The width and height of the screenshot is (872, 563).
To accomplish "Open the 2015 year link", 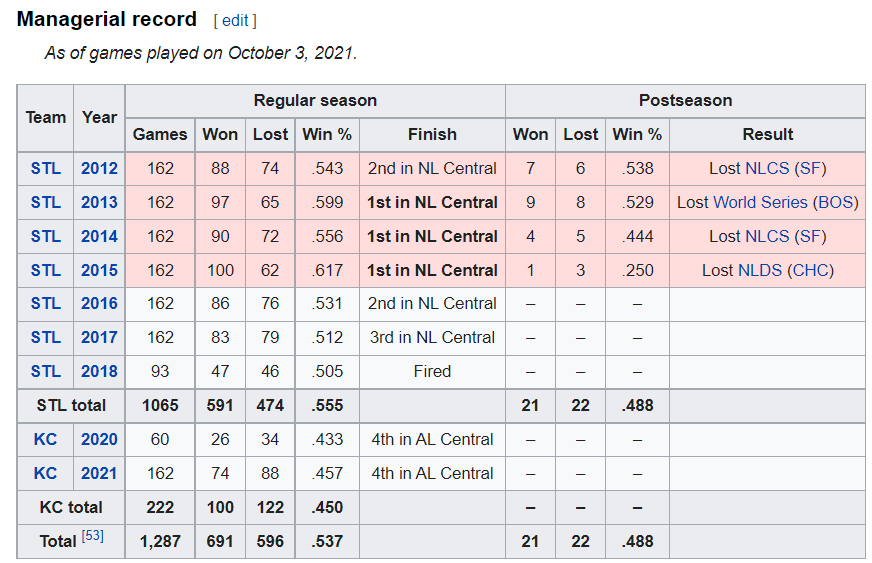I will [x=99, y=270].
